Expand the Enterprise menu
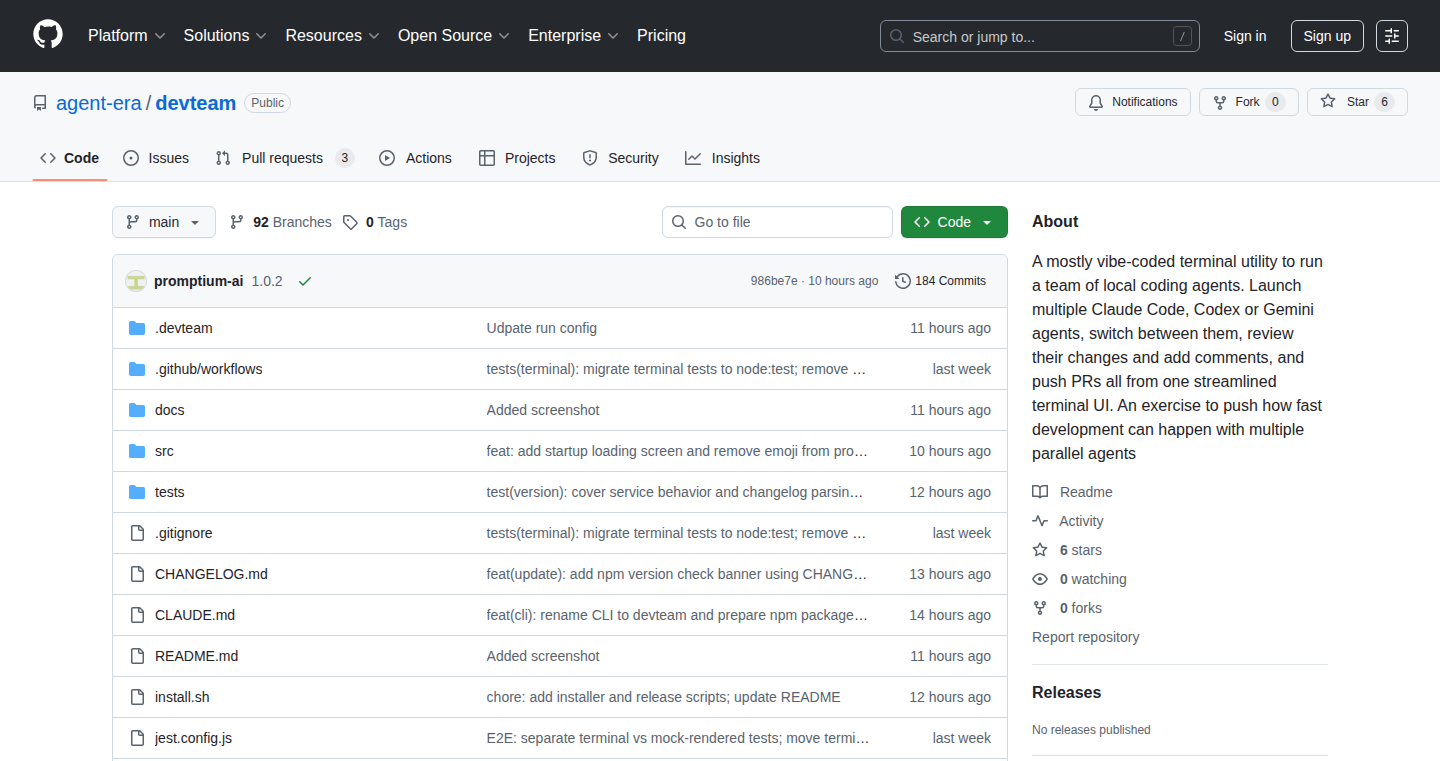This screenshot has height=761, width=1440. 573,35
